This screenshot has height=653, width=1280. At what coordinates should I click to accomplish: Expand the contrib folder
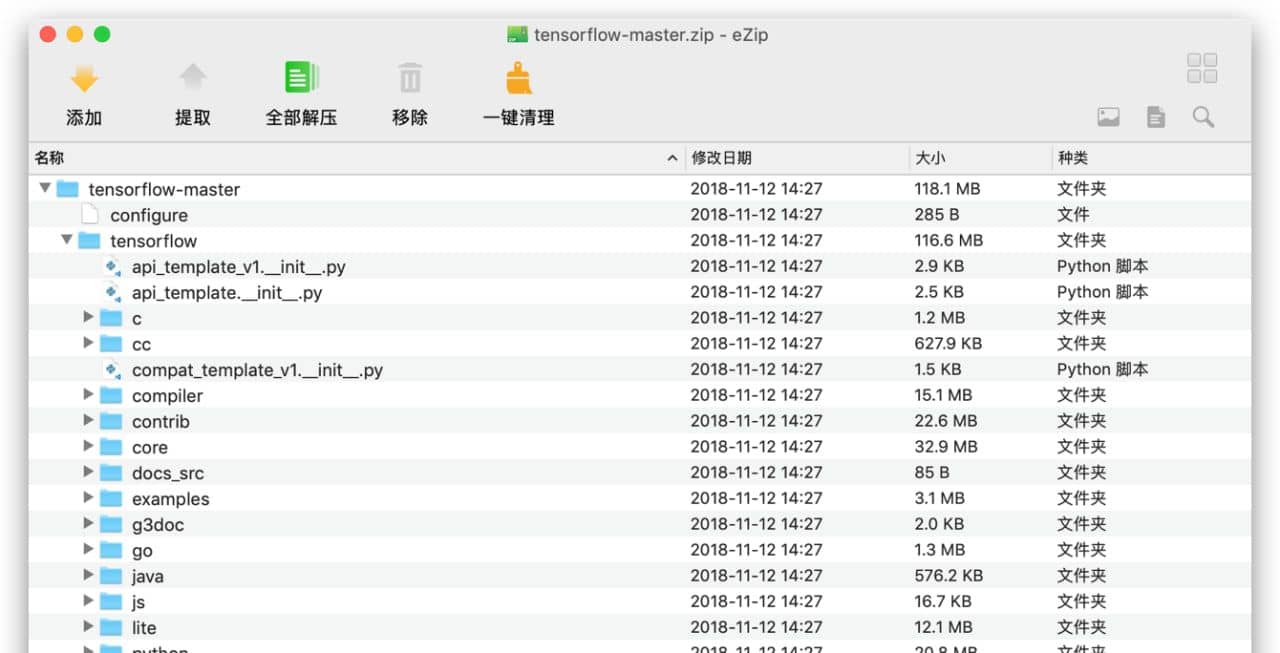[x=88, y=421]
